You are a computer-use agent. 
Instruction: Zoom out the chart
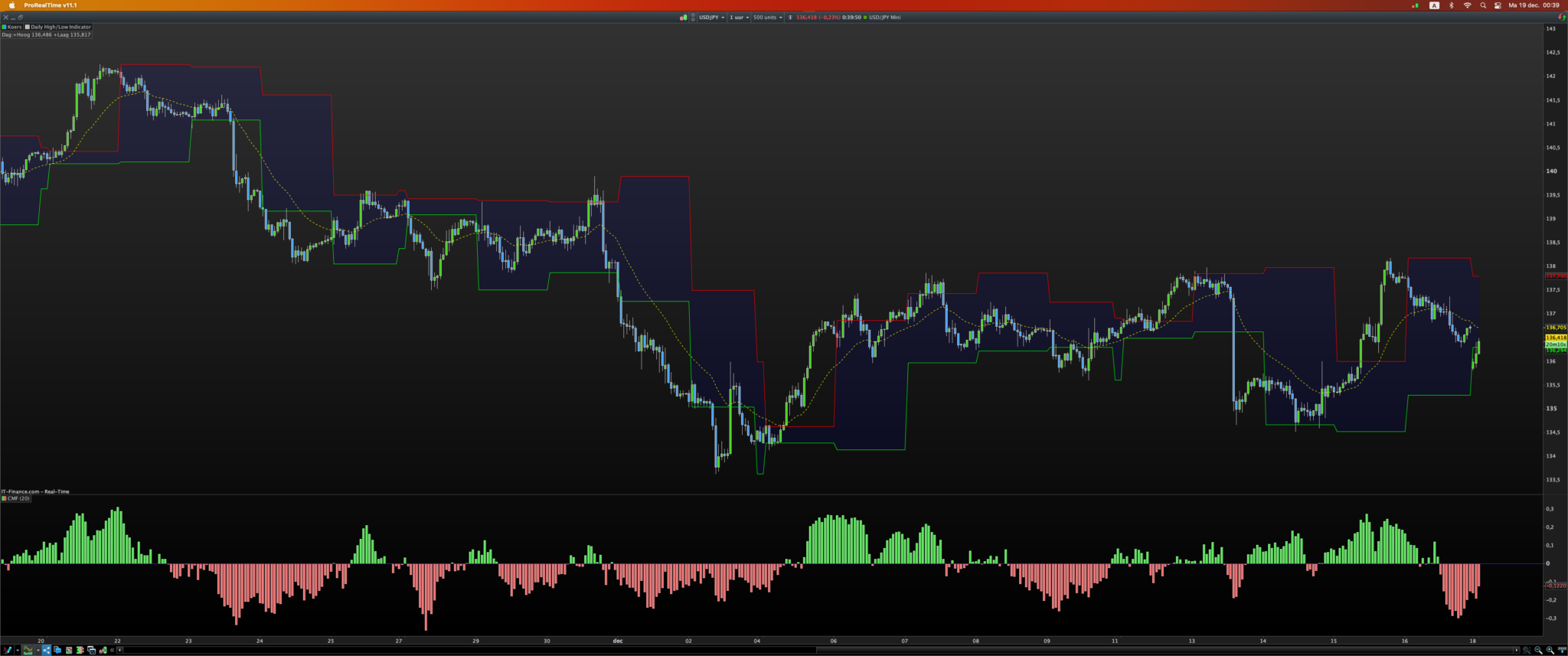(x=1538, y=650)
